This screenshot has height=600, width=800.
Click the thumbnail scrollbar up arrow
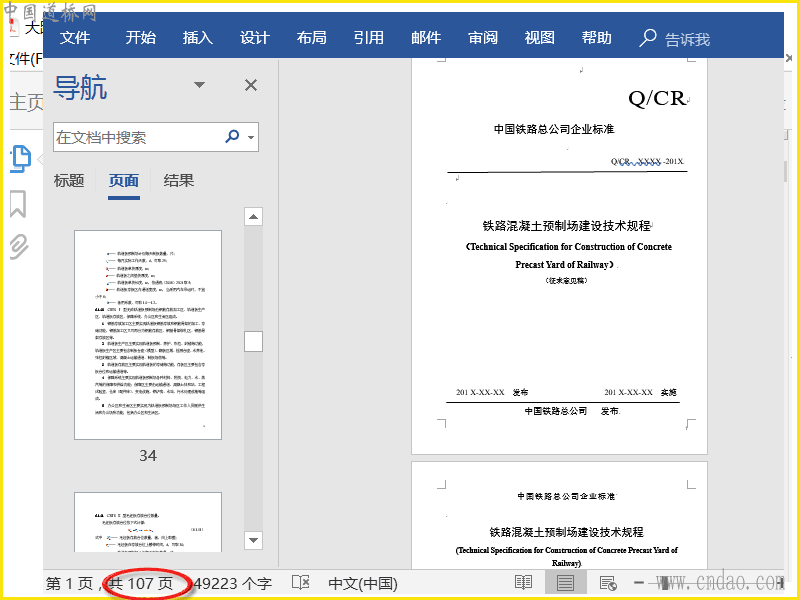(x=254, y=217)
